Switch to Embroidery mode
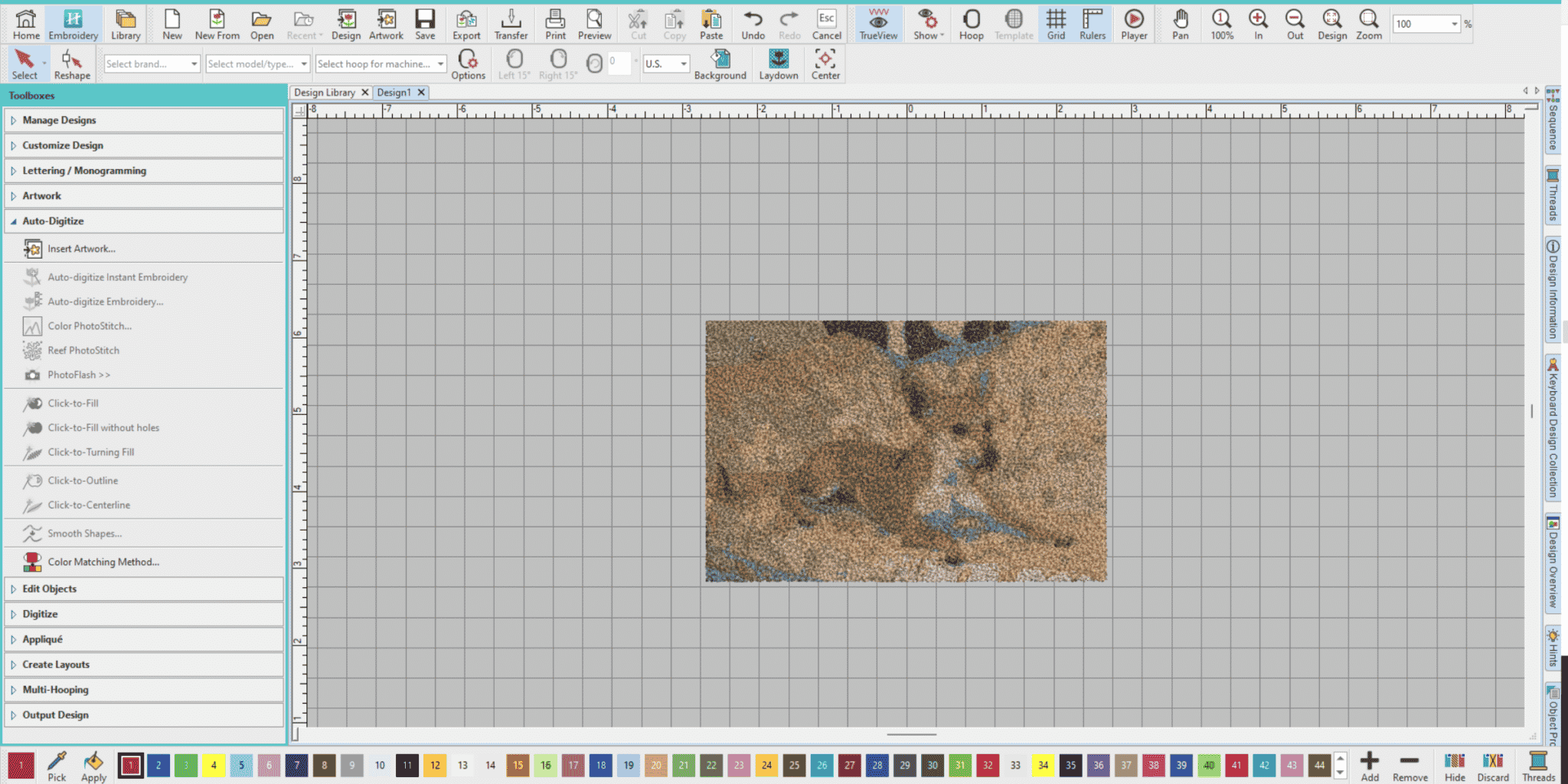 coord(73,24)
